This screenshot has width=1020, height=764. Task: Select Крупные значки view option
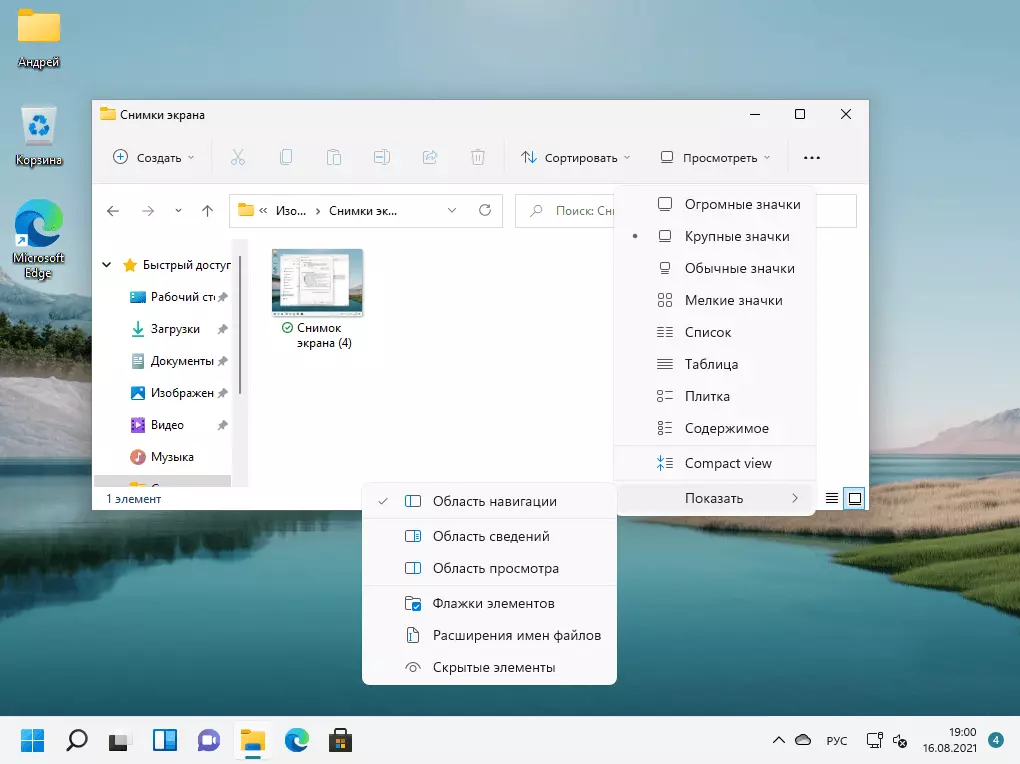pyautogui.click(x=736, y=236)
